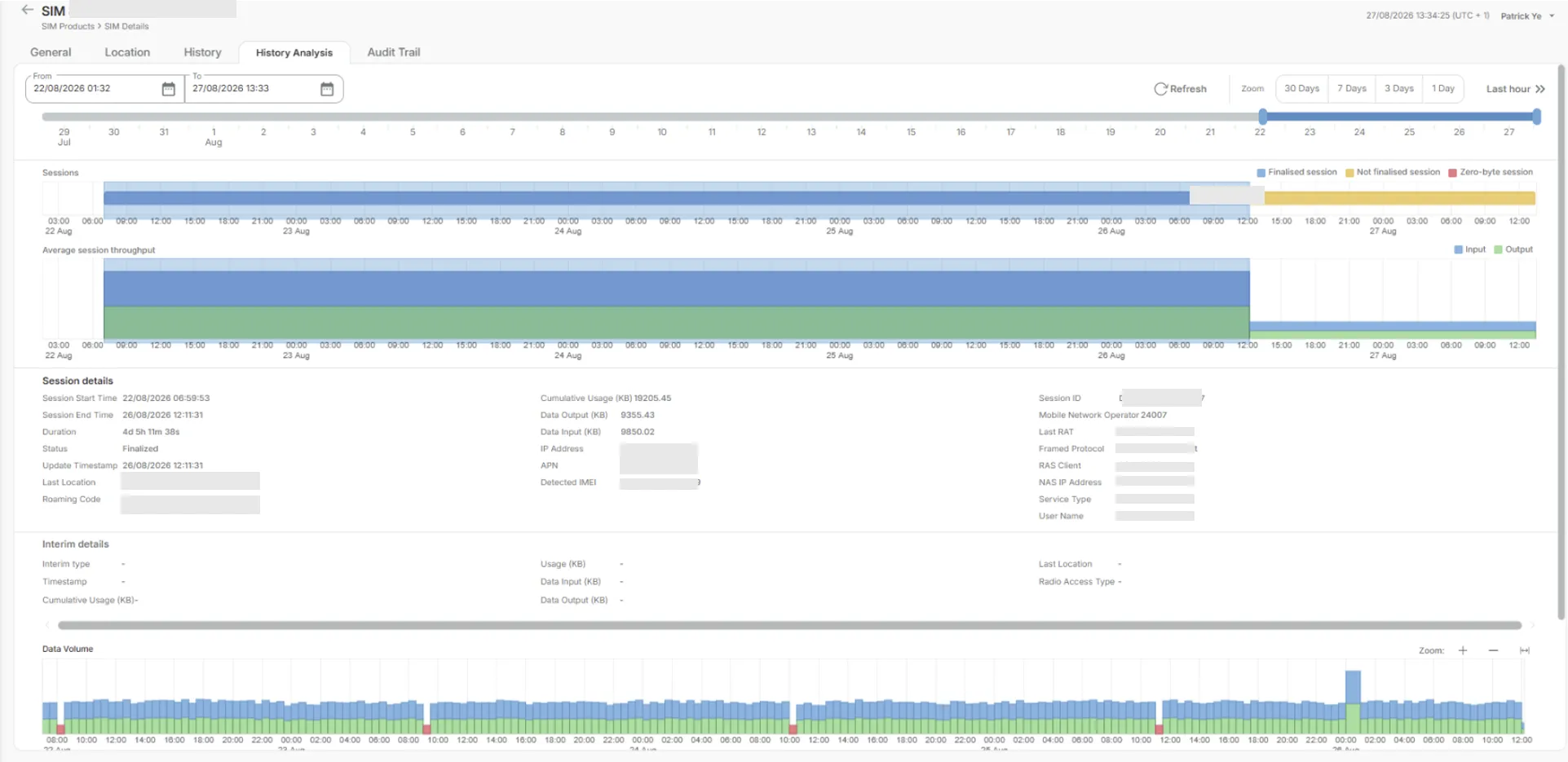Click Mobile Network Operator 24007 text
The width and height of the screenshot is (1568, 762).
coord(1102,415)
